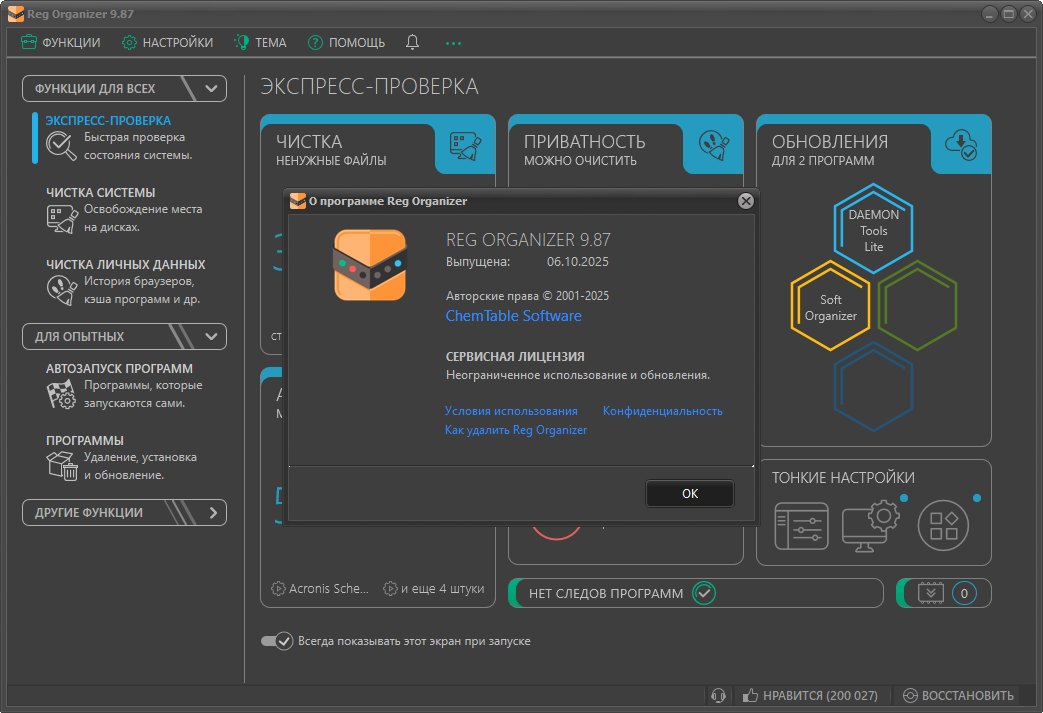Click the Privacy broom cleaning icon
This screenshot has height=713, width=1043.
click(713, 145)
